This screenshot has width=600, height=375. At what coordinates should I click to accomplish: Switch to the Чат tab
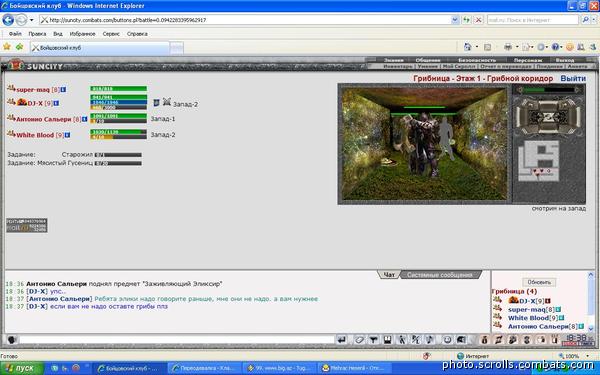coord(389,275)
